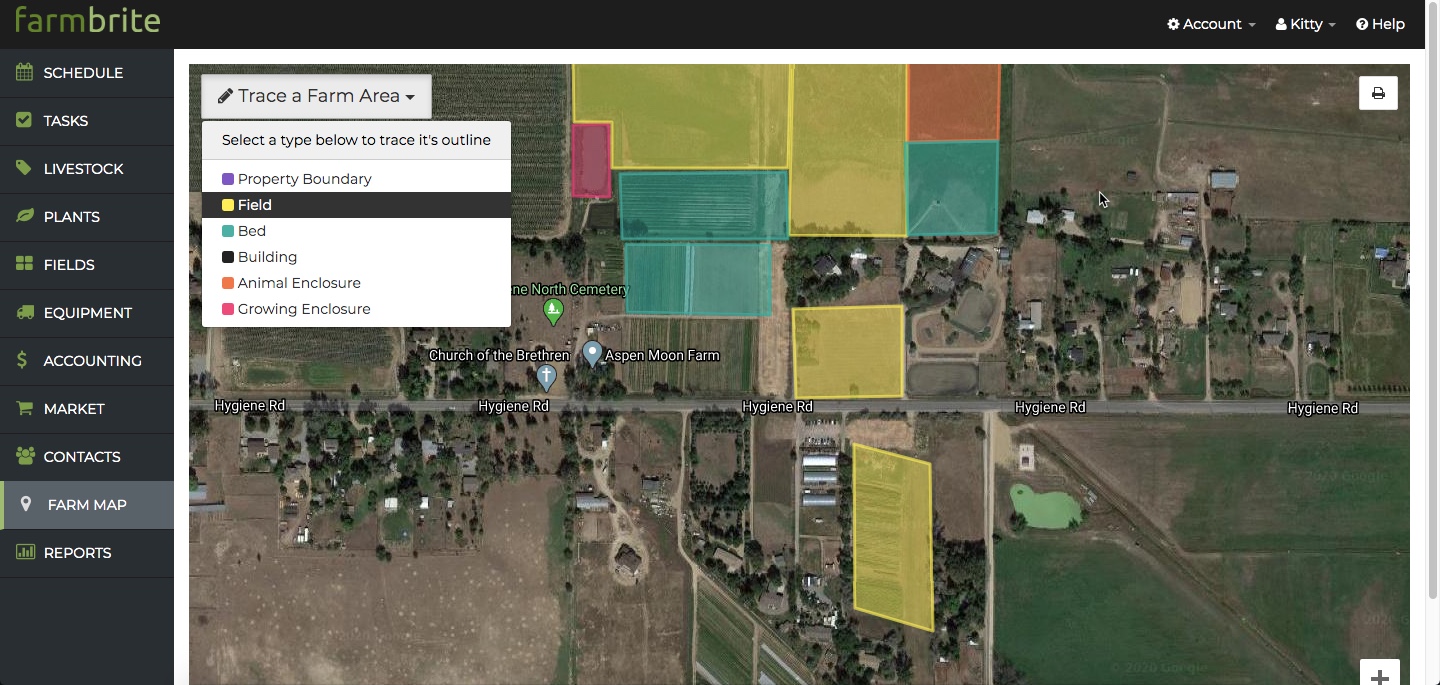
Task: Click the Contacts people icon
Action: (25, 457)
